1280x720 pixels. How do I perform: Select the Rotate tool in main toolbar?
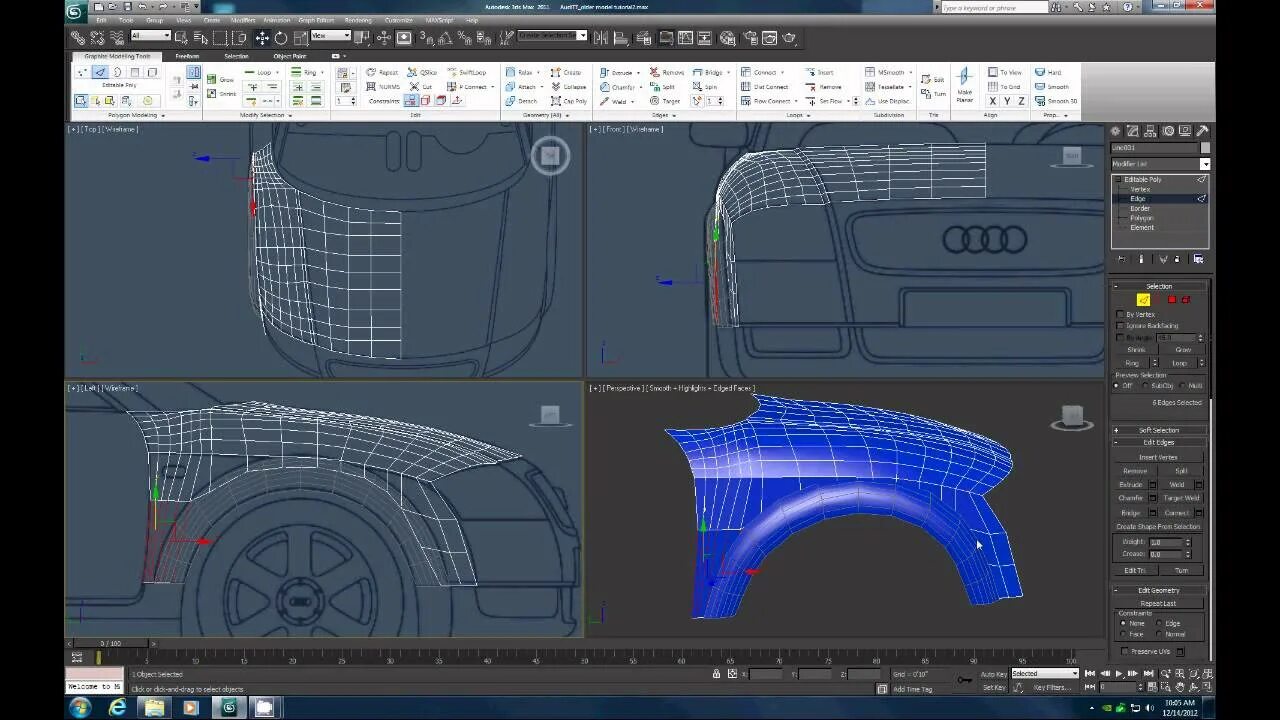coord(281,38)
